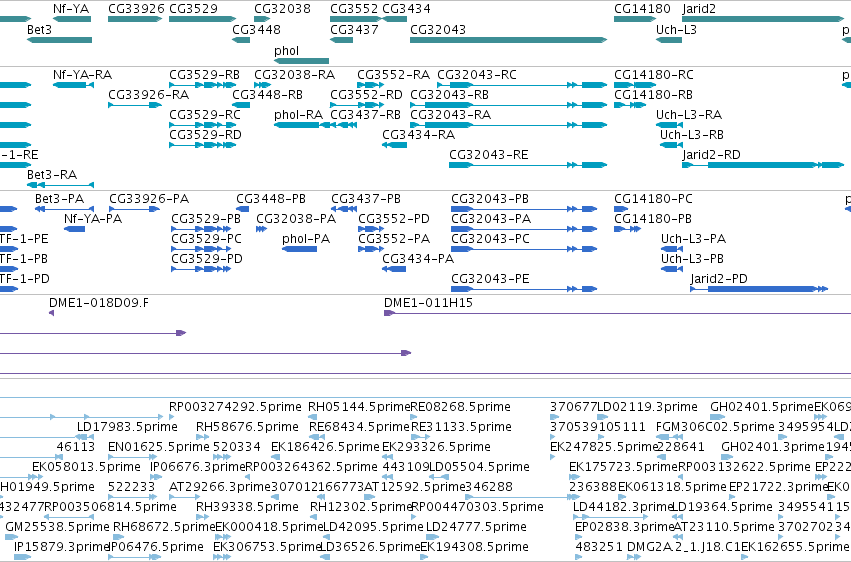
Task: Click protein CG14180-PB
Action: [x=653, y=219]
